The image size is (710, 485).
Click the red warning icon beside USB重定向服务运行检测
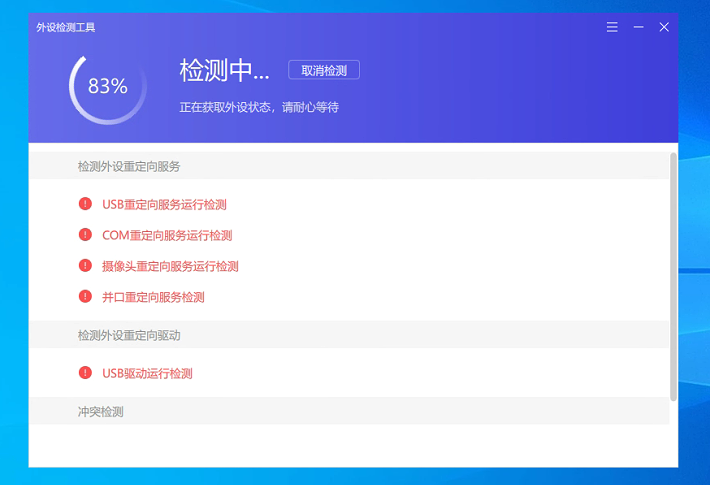tap(85, 204)
